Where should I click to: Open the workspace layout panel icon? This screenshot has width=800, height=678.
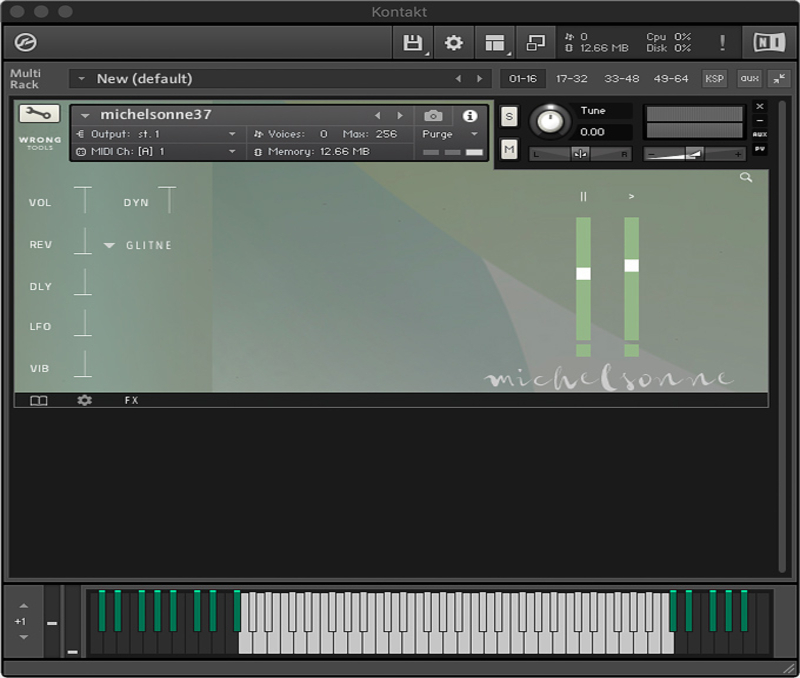494,43
